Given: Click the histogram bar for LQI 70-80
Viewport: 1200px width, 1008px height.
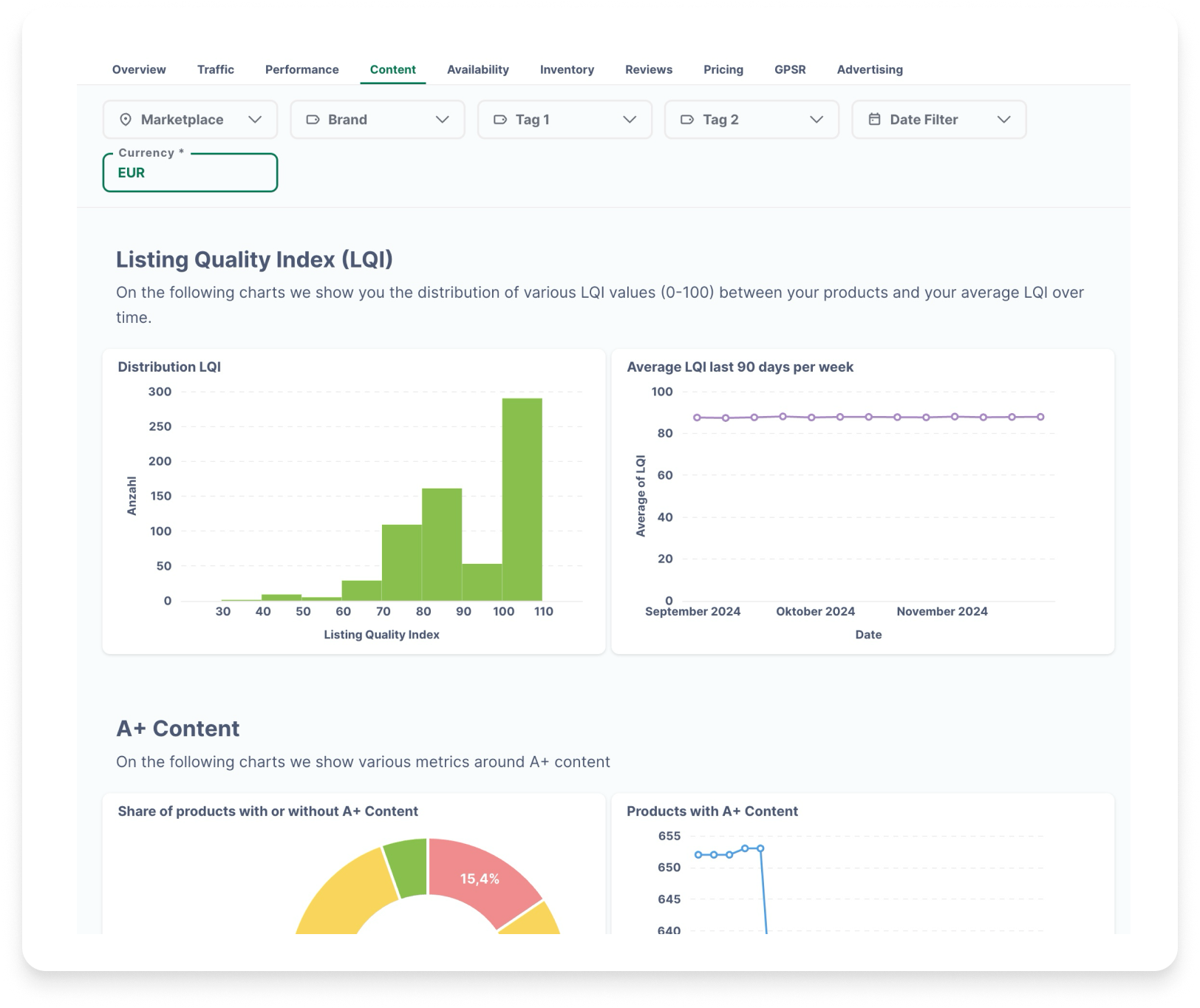Looking at the screenshot, I should tap(401, 562).
